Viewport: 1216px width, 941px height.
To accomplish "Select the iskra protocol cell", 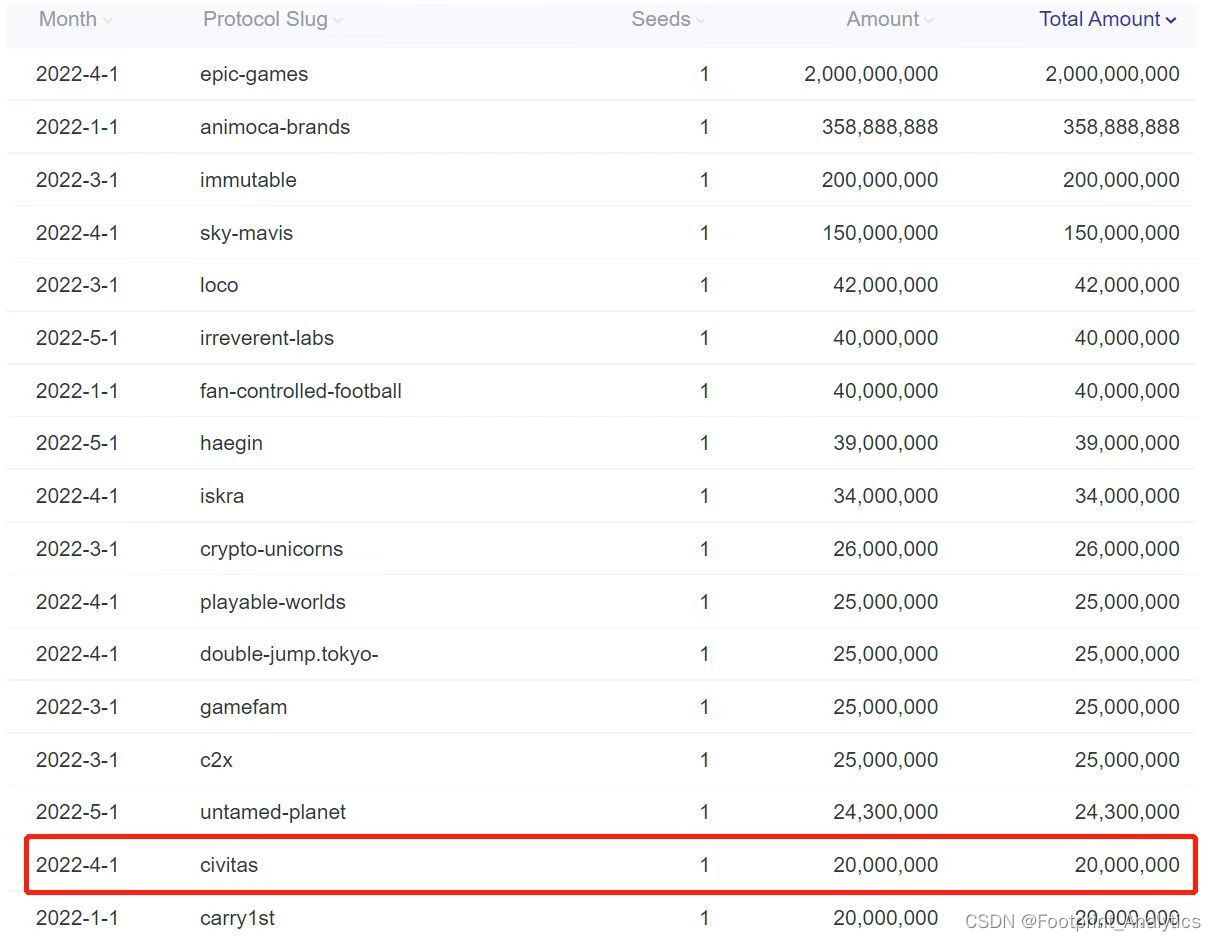I will point(222,496).
